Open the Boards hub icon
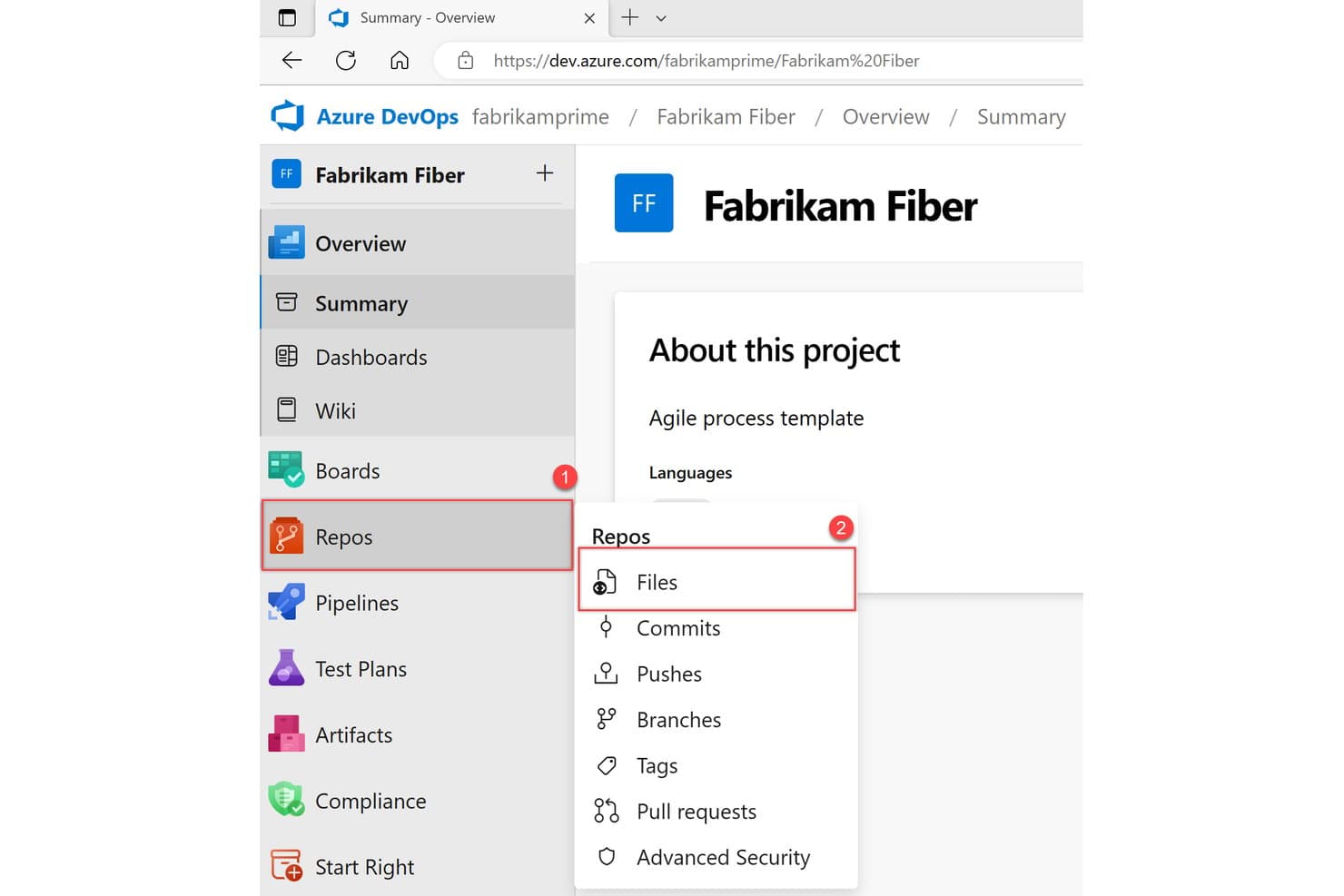Image resolution: width=1344 pixels, height=896 pixels. (287, 470)
